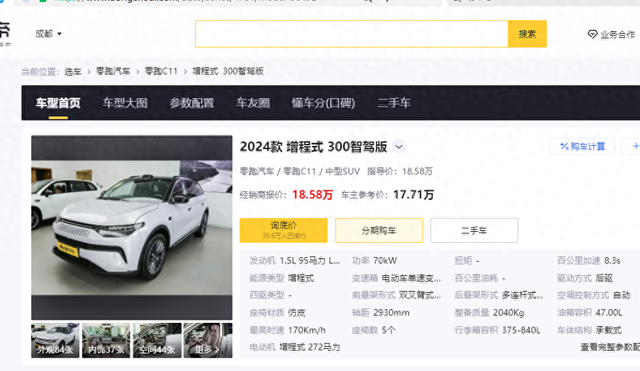Image resolution: width=640 pixels, height=371 pixels.
Task: Click 能源类型 增程式 spec
Action: click(282, 278)
